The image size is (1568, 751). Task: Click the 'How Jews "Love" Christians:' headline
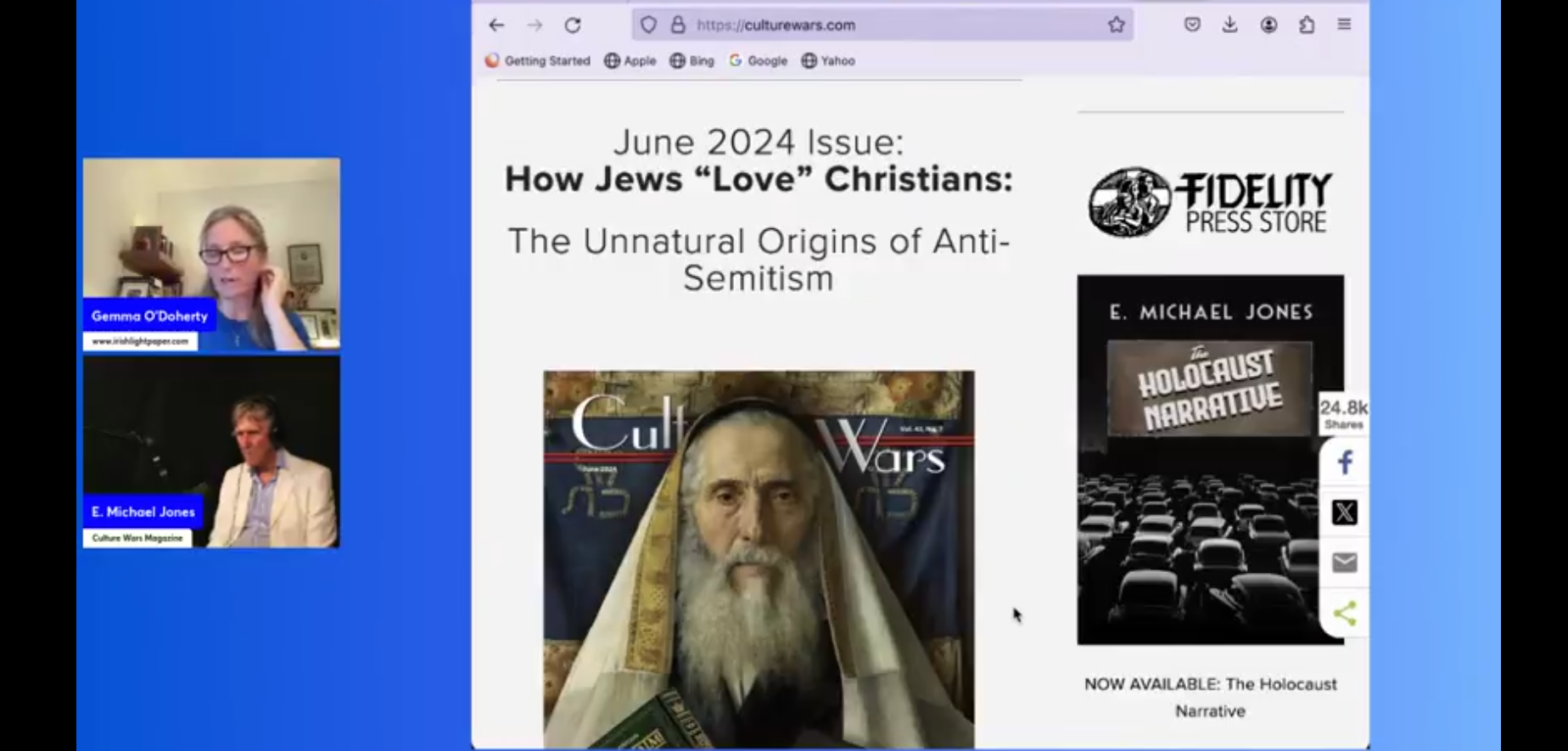point(759,179)
